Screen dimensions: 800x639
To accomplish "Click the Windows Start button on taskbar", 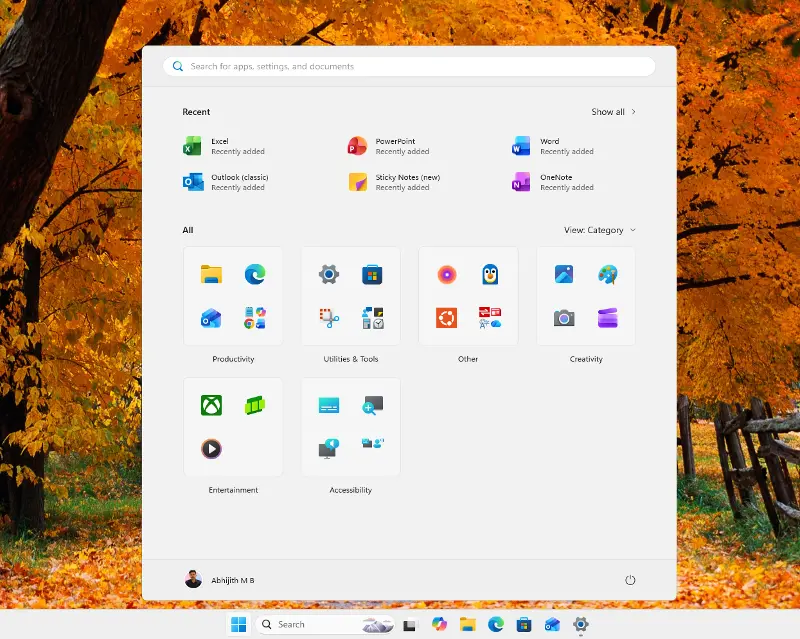I will (x=238, y=624).
